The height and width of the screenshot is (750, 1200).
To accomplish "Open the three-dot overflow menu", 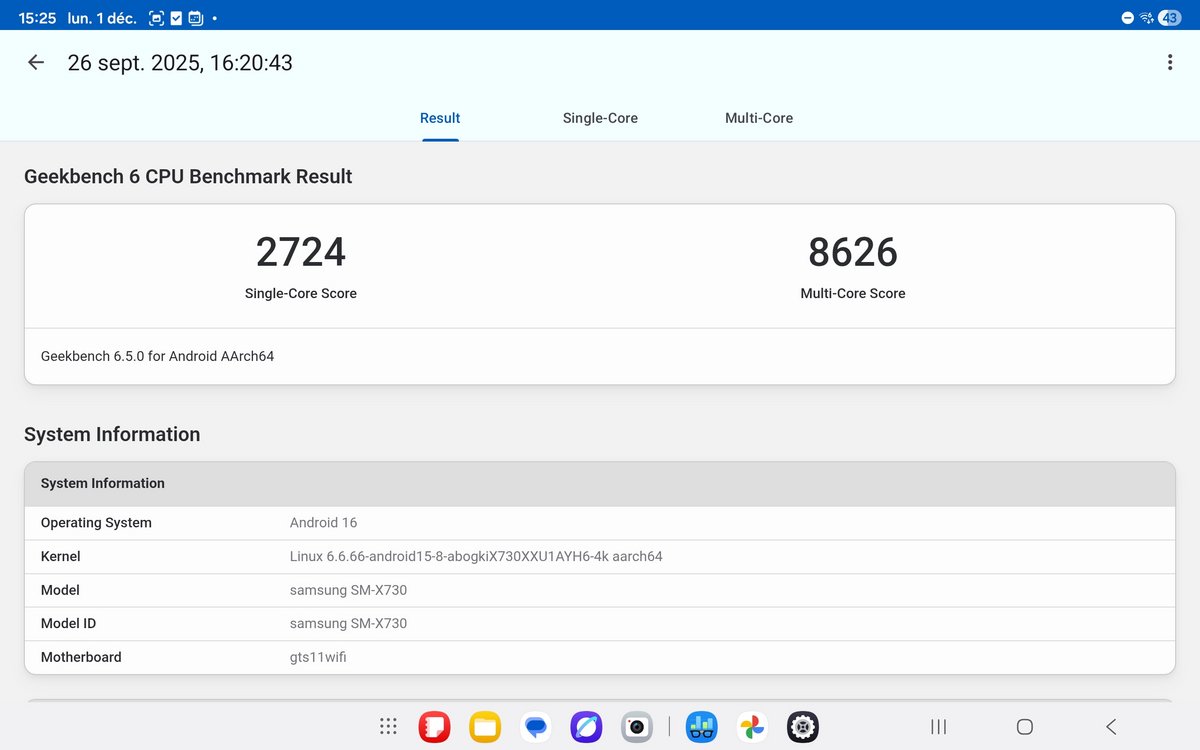I will pos(1168,62).
